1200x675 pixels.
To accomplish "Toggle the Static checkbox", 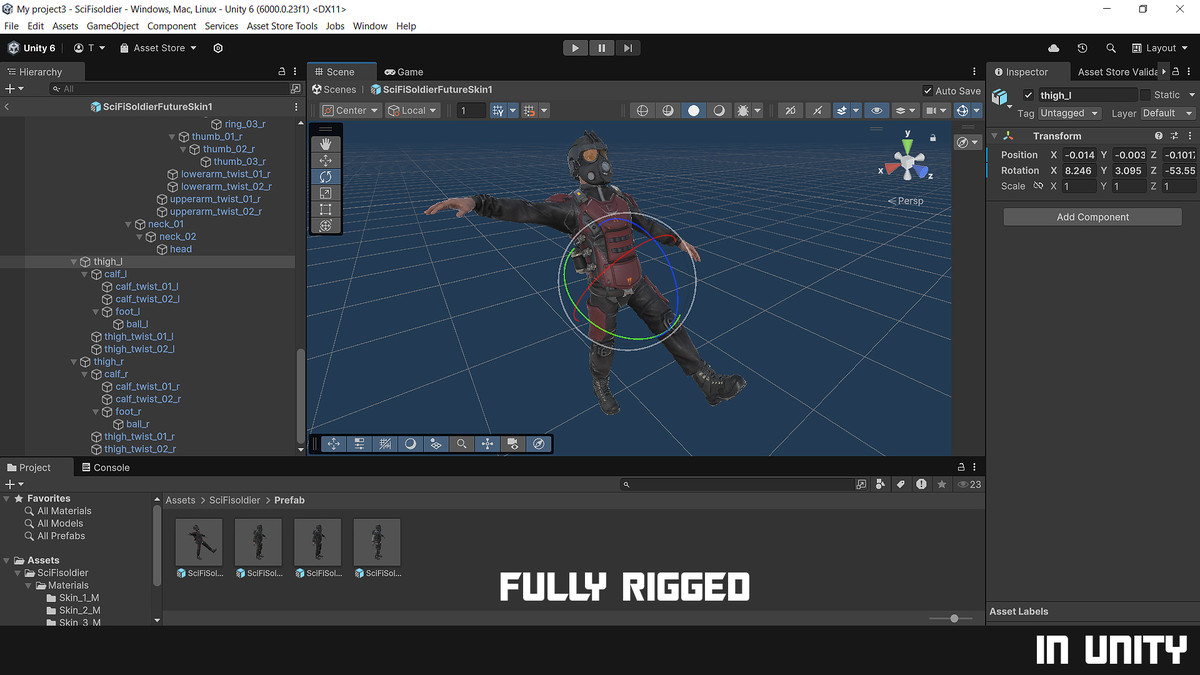I will point(1146,95).
